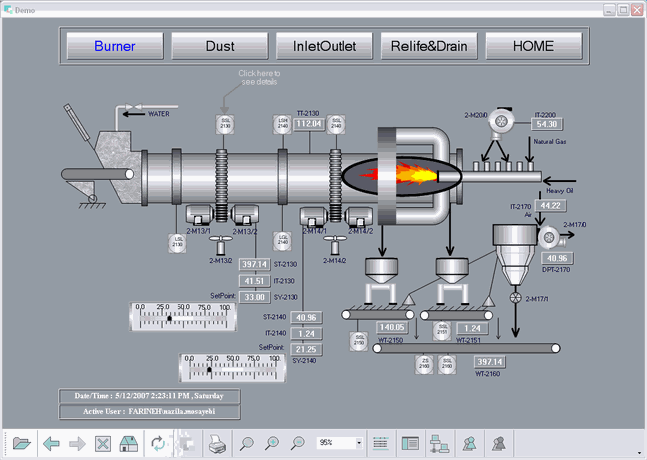Click 'Click here to see details' text
This screenshot has height=460, width=647.
(259, 78)
